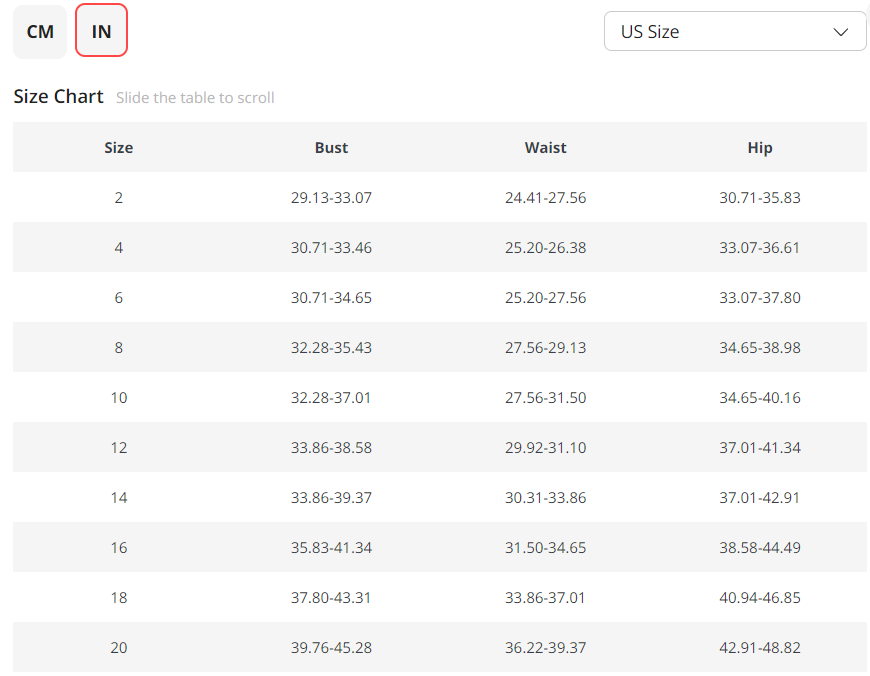Click hip value 38.58-44.49 for size 16

click(760, 548)
